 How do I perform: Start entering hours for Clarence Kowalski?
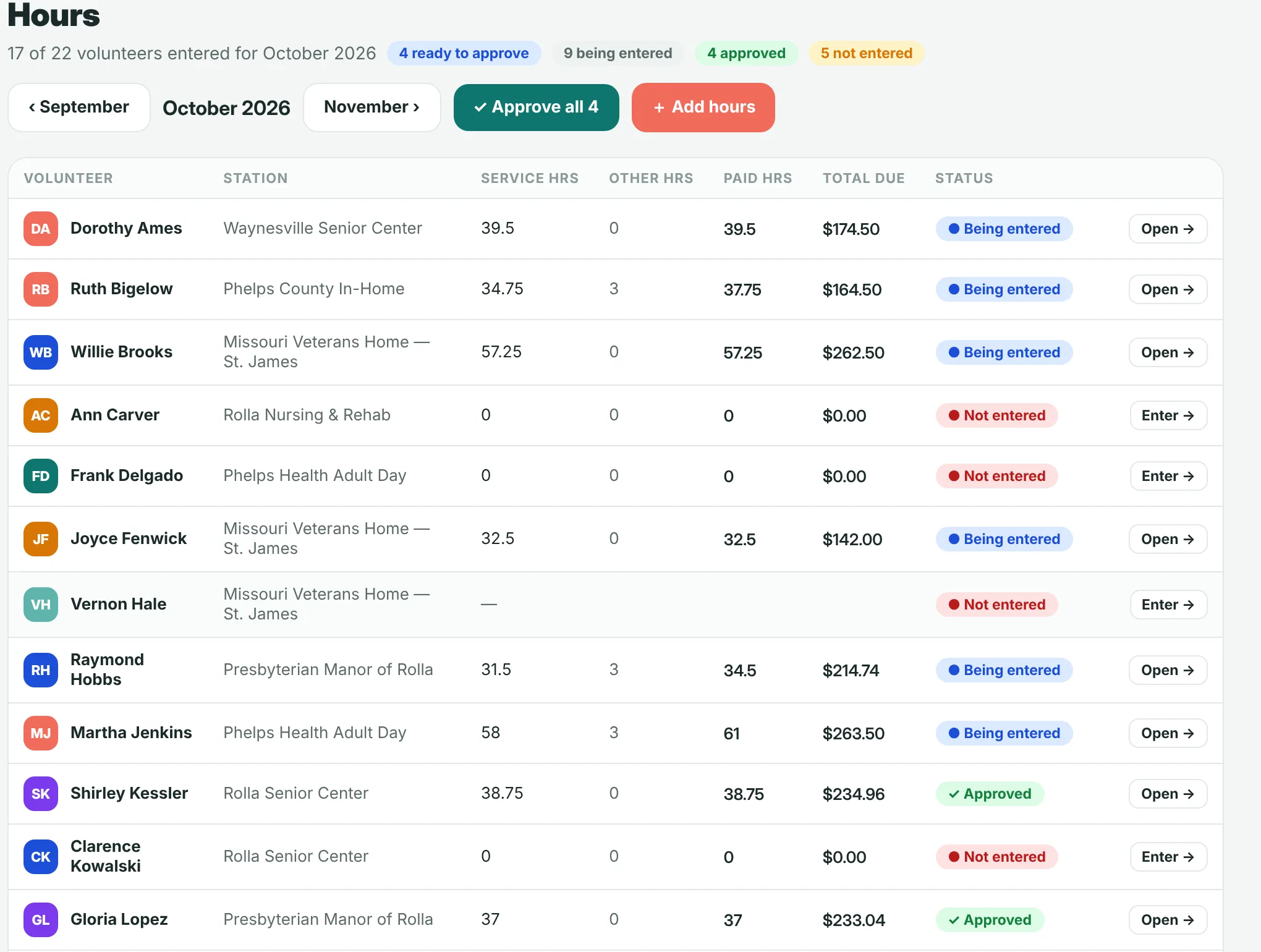coord(1168,857)
